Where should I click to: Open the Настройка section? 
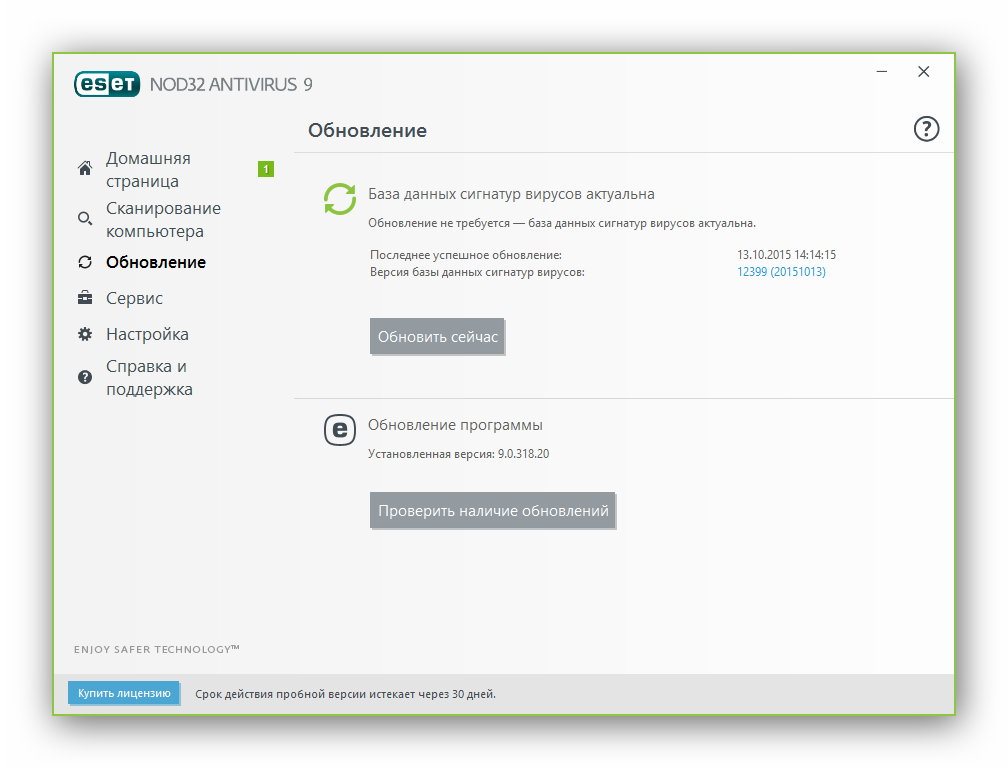pyautogui.click(x=147, y=334)
